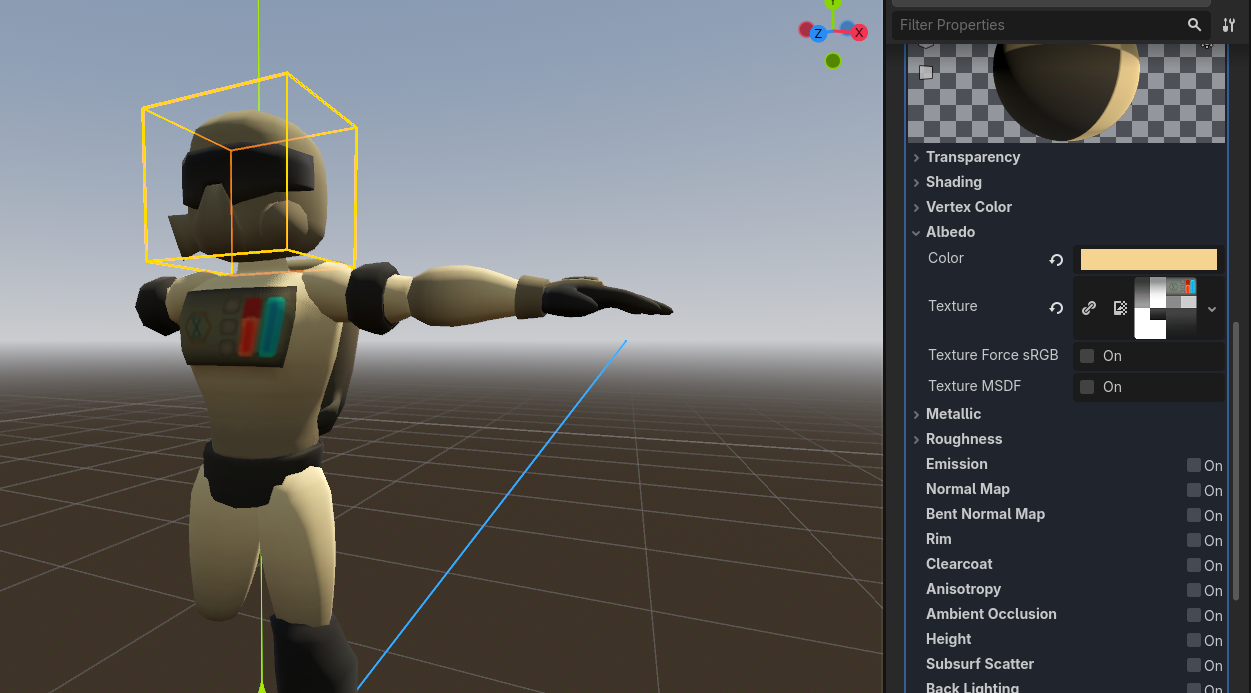The height and width of the screenshot is (693, 1251).
Task: Turn on the Emission checkbox
Action: pos(1193,465)
